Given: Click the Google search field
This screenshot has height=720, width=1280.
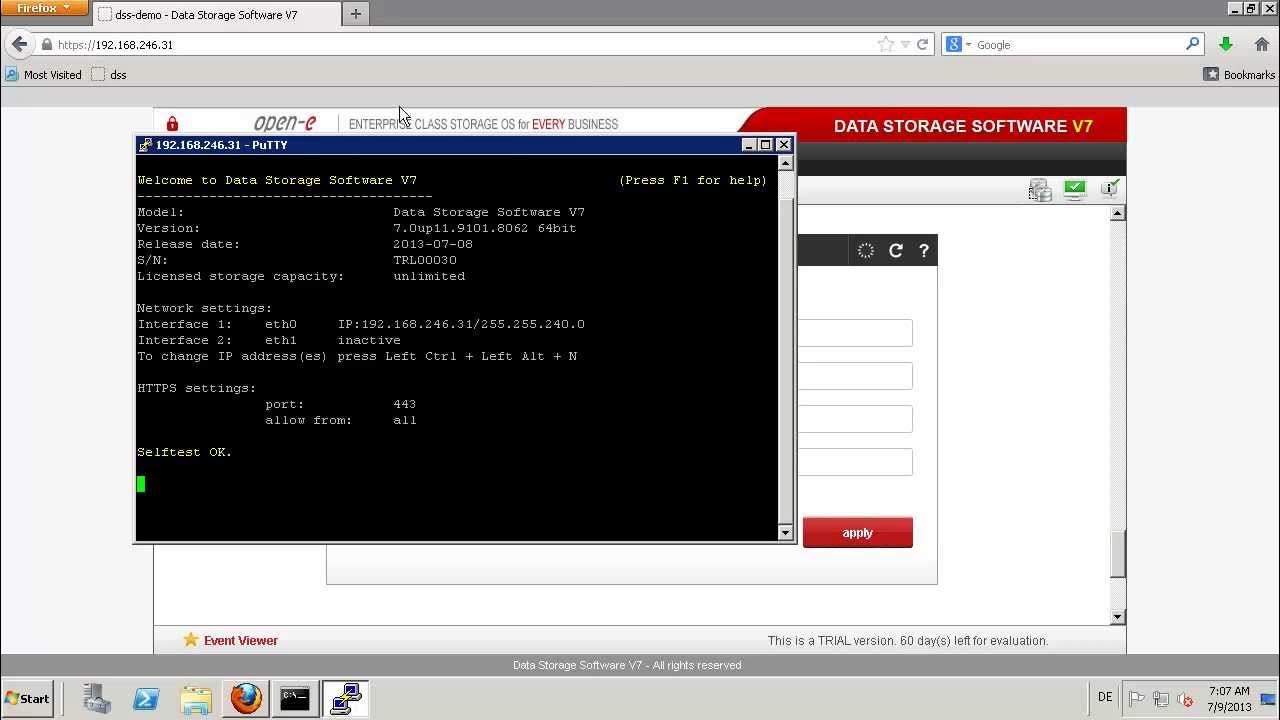Looking at the screenshot, I should [x=1080, y=44].
